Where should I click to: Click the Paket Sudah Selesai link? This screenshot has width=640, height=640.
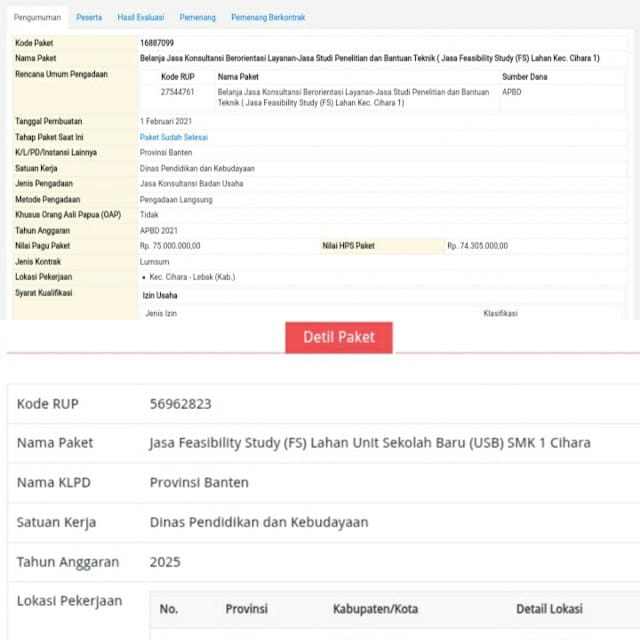point(174,137)
